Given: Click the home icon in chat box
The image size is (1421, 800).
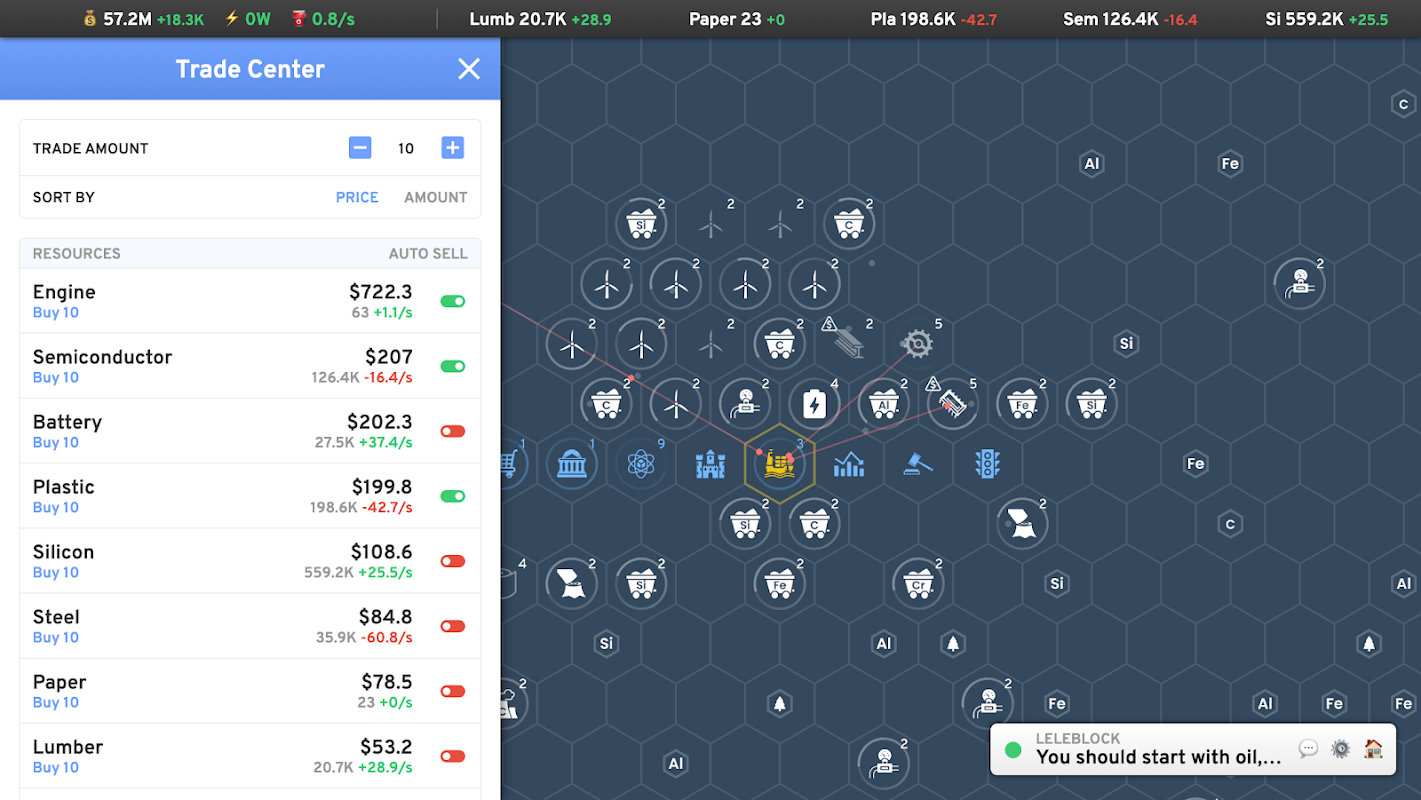Looking at the screenshot, I should coord(1374,749).
